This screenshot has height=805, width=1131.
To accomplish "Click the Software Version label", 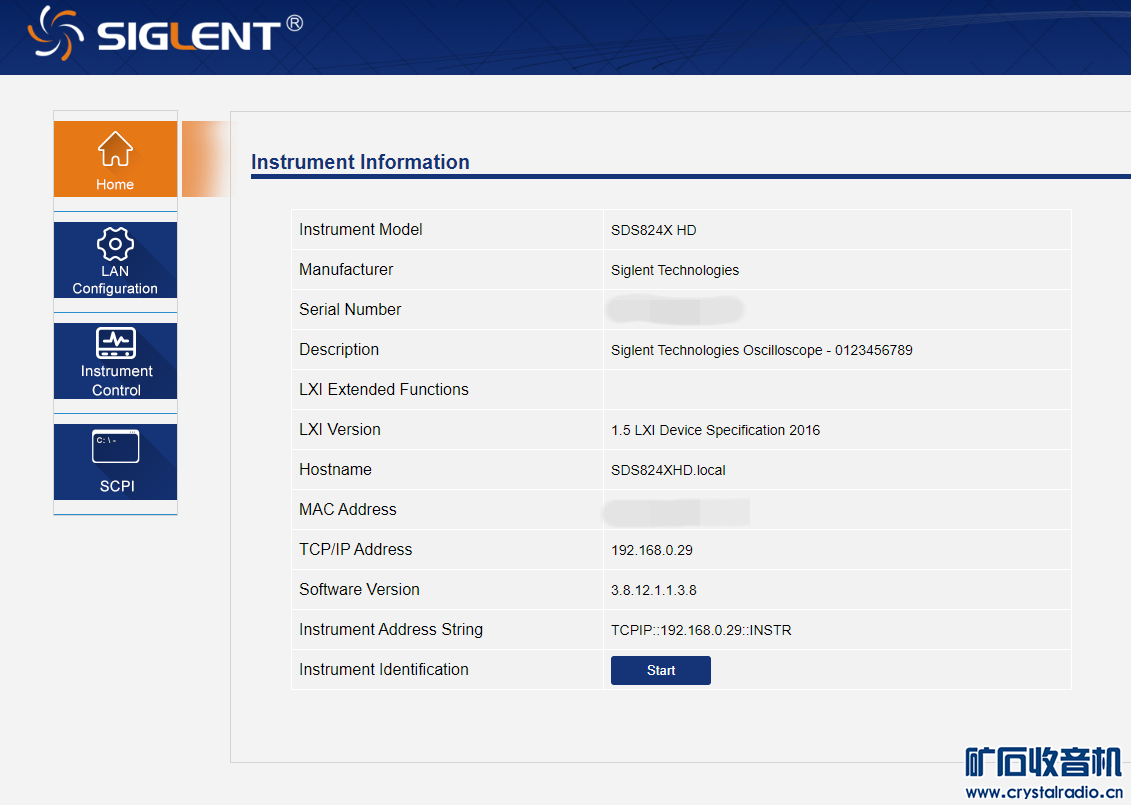I will tap(359, 589).
